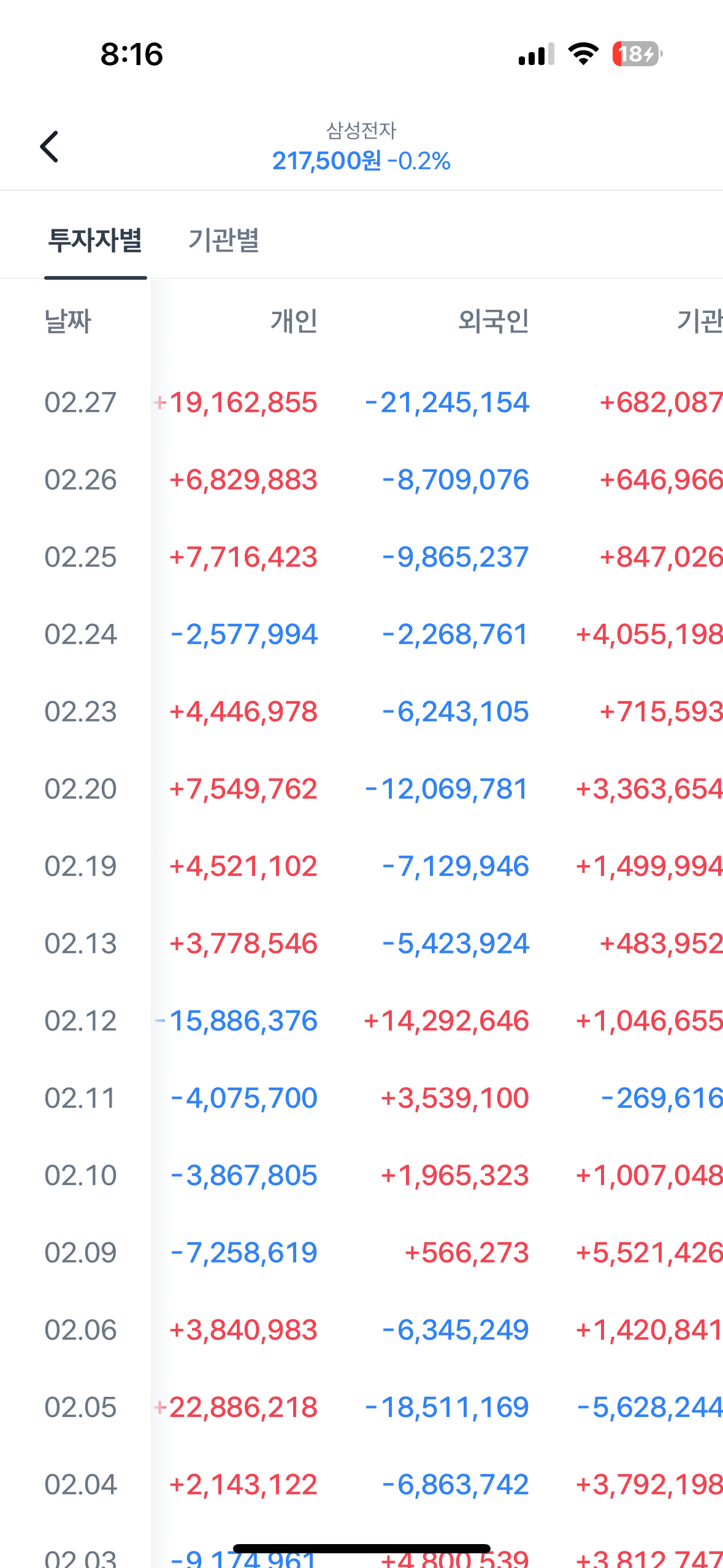Tap the 기관 column header

pos(699,321)
